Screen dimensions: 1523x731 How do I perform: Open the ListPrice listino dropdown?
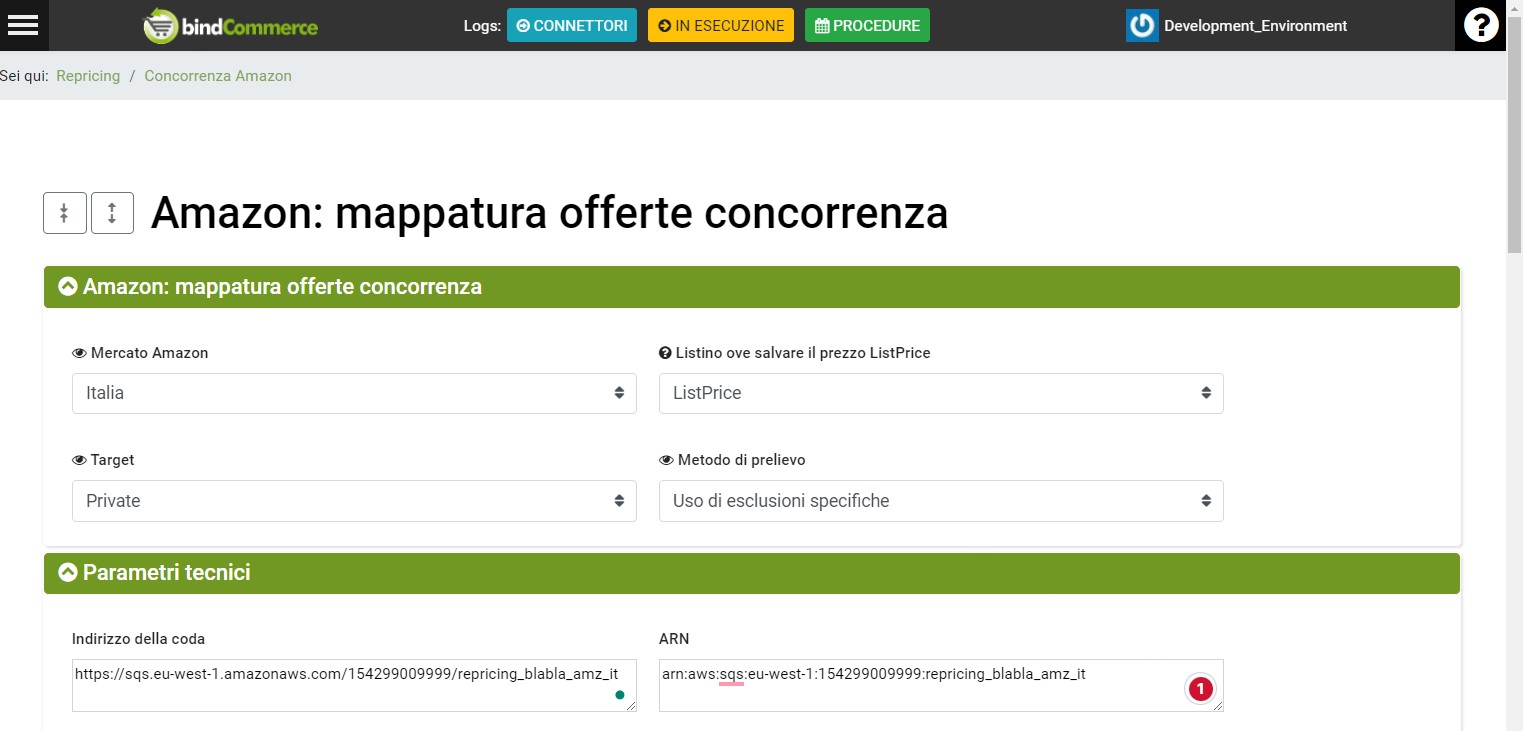point(940,393)
